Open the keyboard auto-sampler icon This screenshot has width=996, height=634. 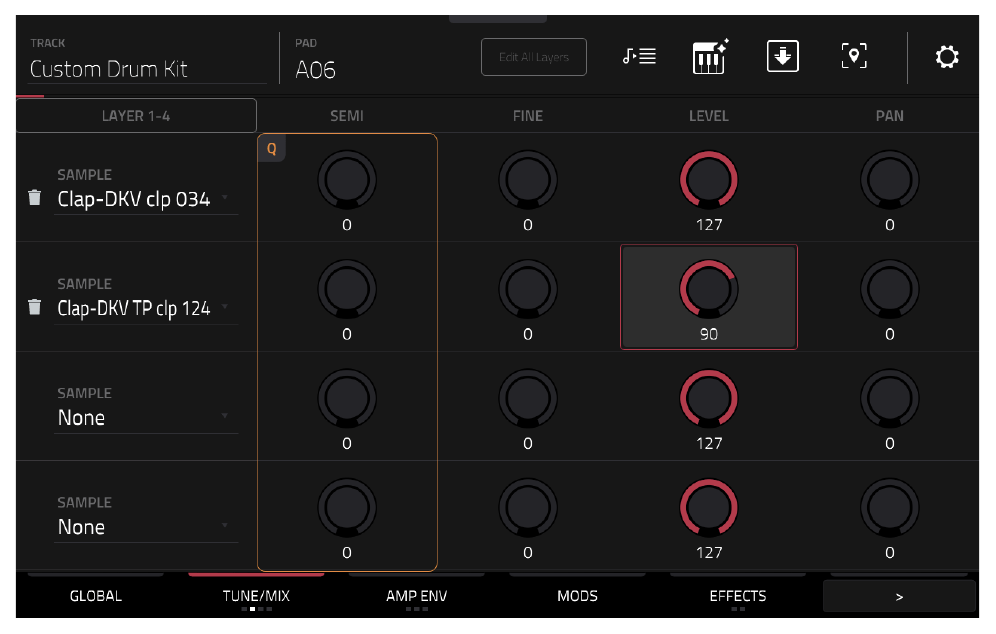[710, 57]
